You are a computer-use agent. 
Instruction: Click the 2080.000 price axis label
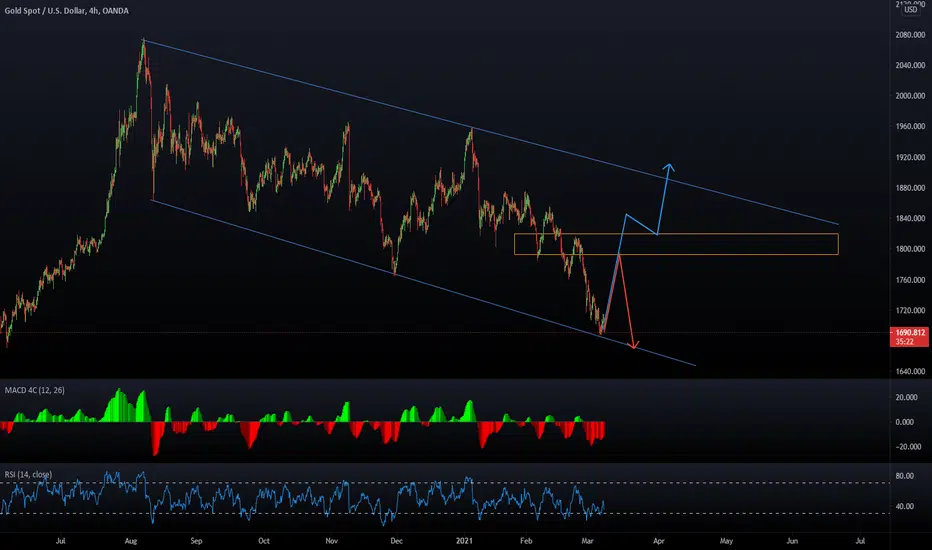[x=910, y=35]
